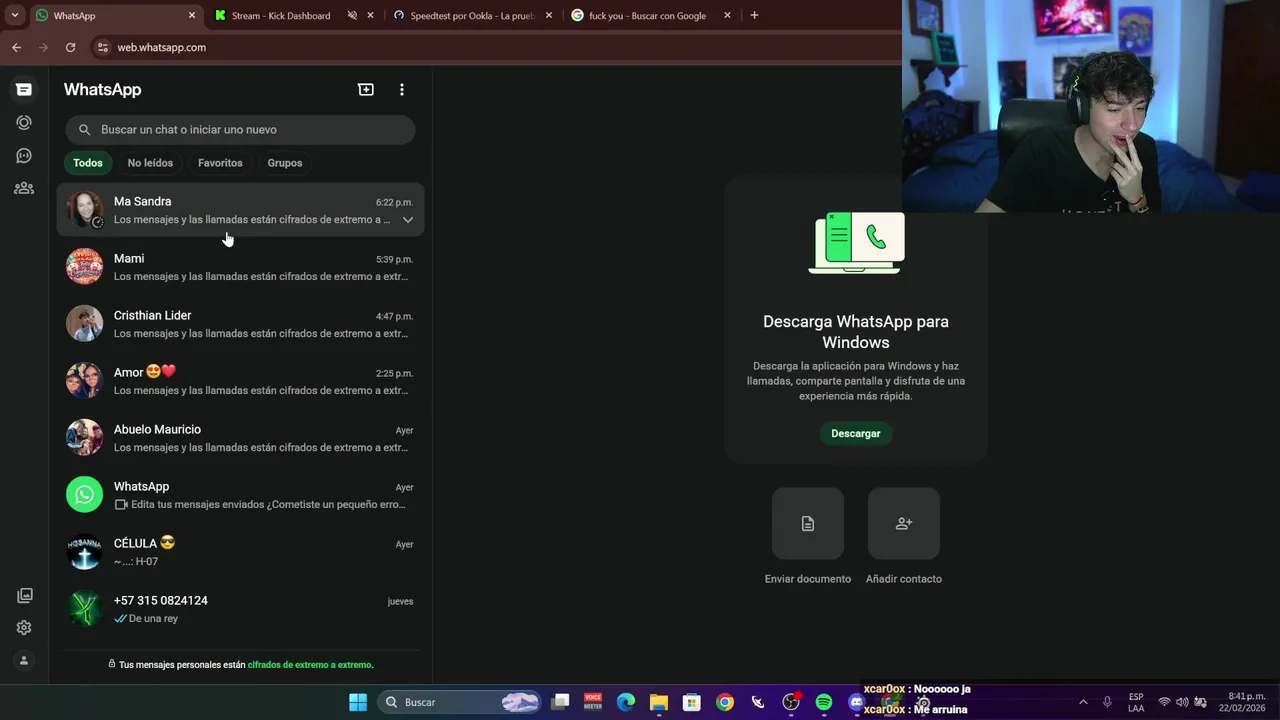Open Voicemeeter from taskbar
The image size is (1280, 720).
pyautogui.click(x=593, y=702)
